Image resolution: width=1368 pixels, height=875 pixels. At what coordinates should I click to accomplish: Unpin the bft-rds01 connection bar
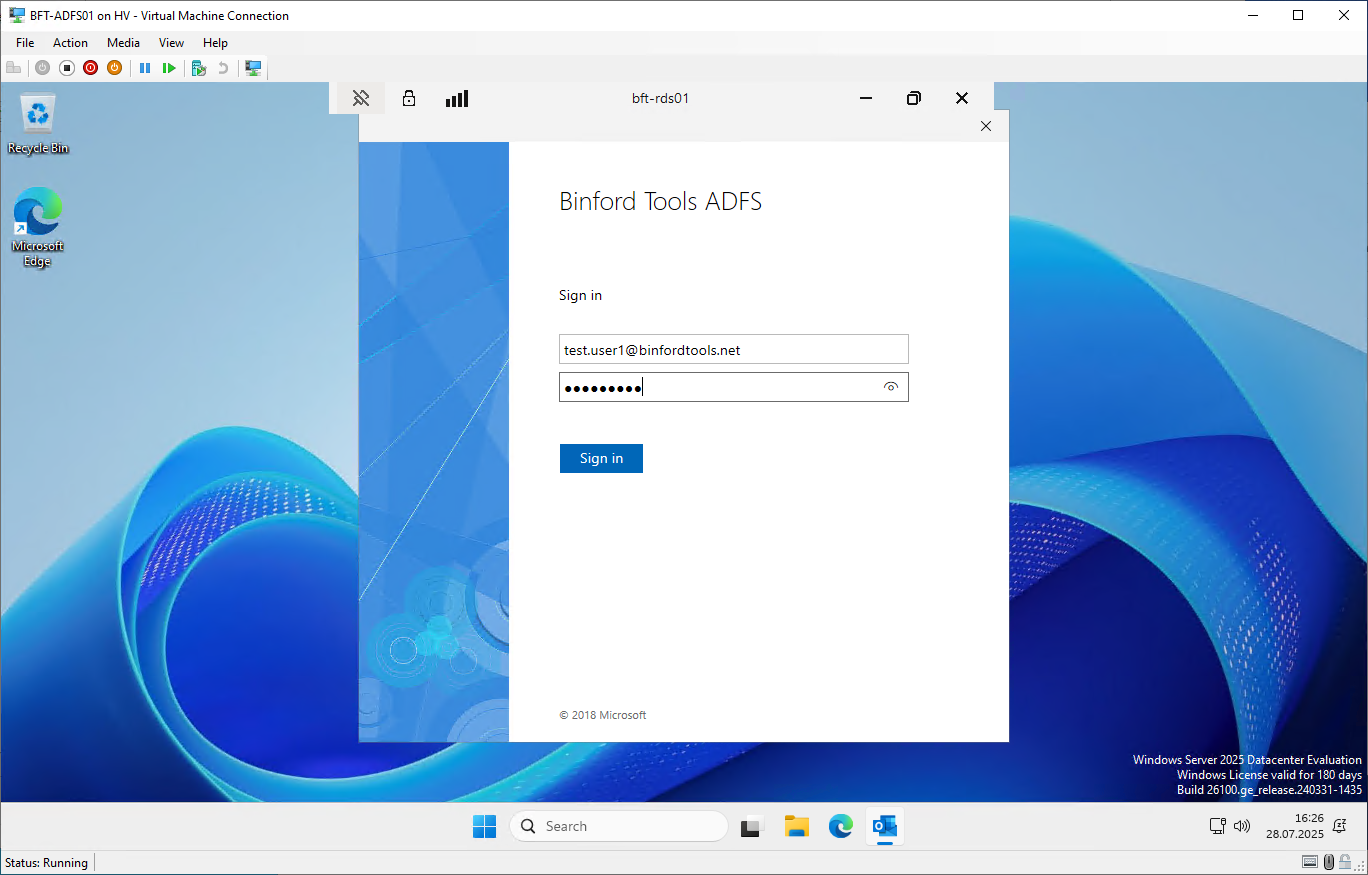(361, 98)
